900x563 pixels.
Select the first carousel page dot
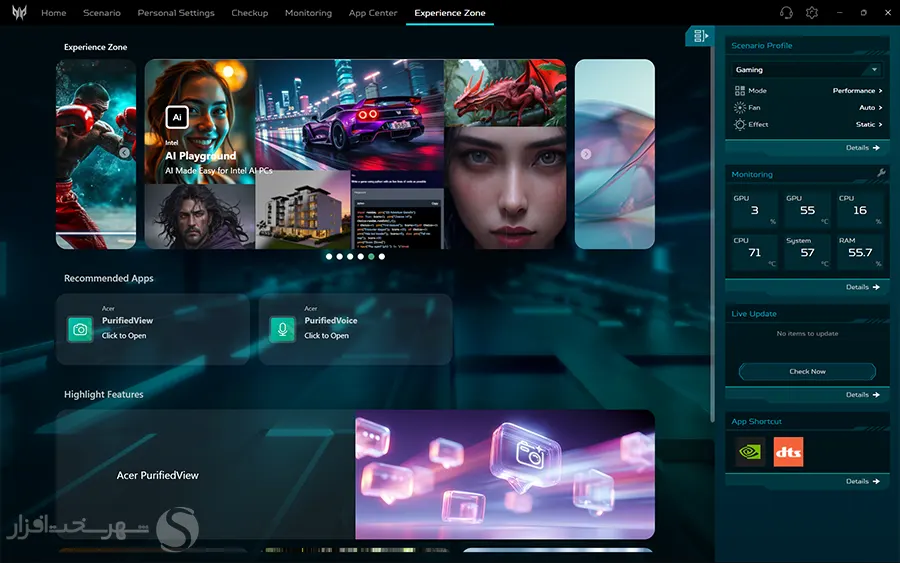coord(329,257)
